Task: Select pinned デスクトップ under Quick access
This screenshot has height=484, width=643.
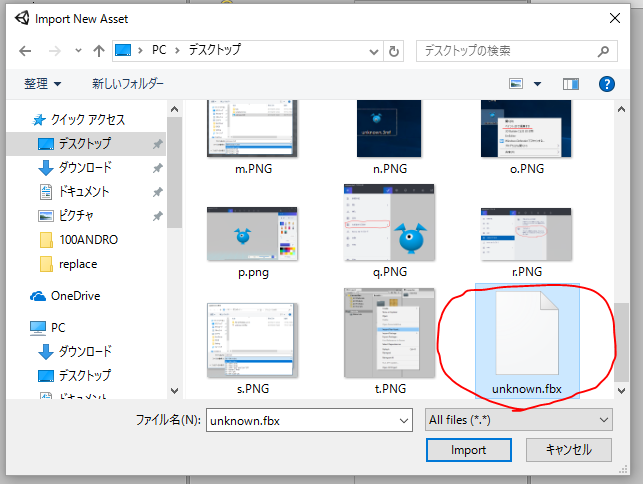Action: [84, 144]
